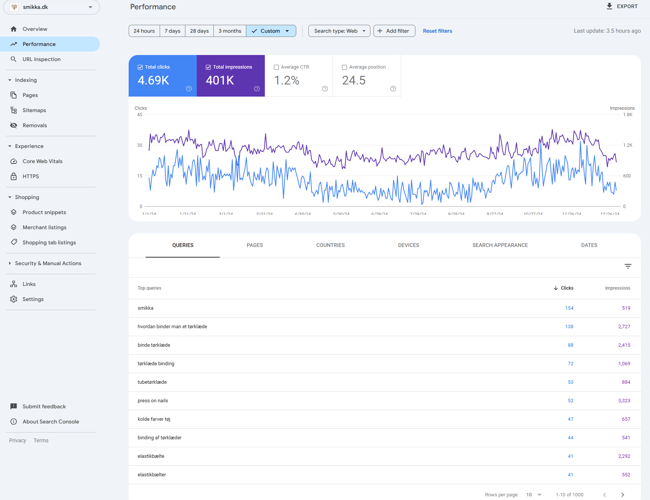Switch to the Pages tab
This screenshot has width=650, height=500.
pyautogui.click(x=255, y=245)
